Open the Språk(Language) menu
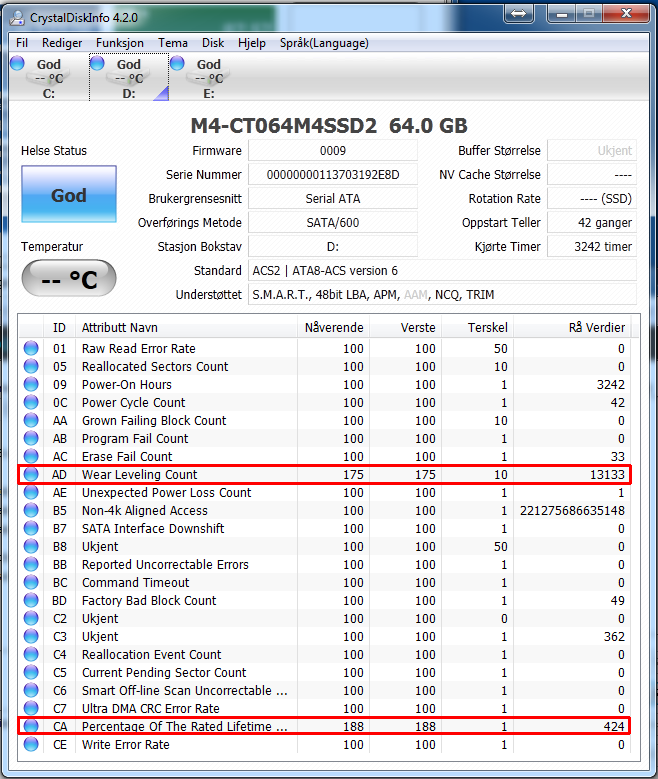 324,43
